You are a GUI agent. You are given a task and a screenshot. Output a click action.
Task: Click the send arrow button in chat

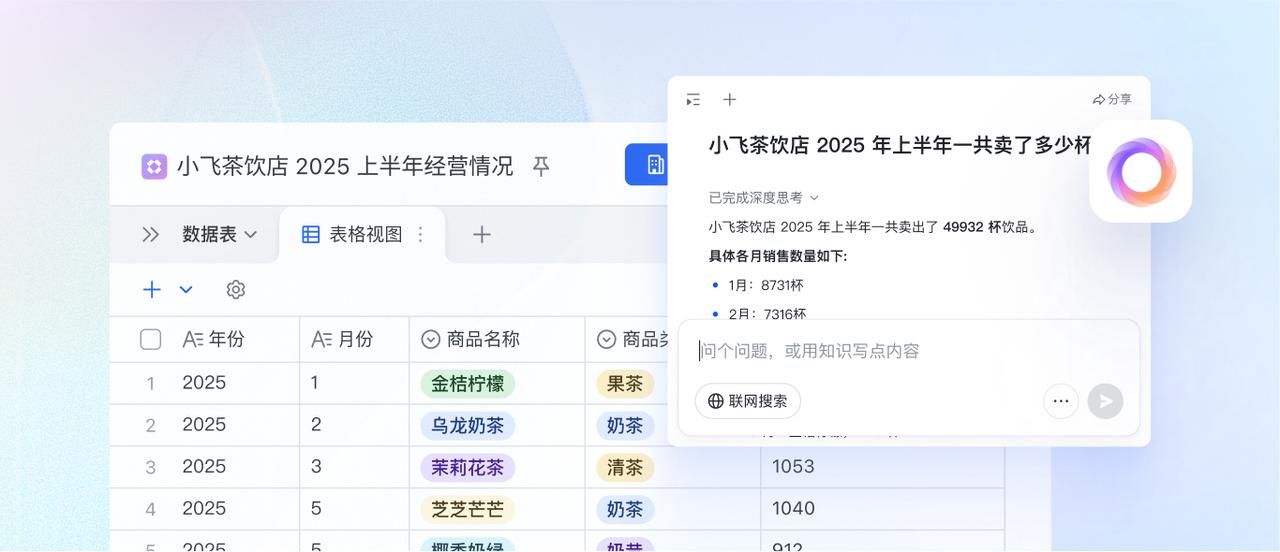(1105, 401)
